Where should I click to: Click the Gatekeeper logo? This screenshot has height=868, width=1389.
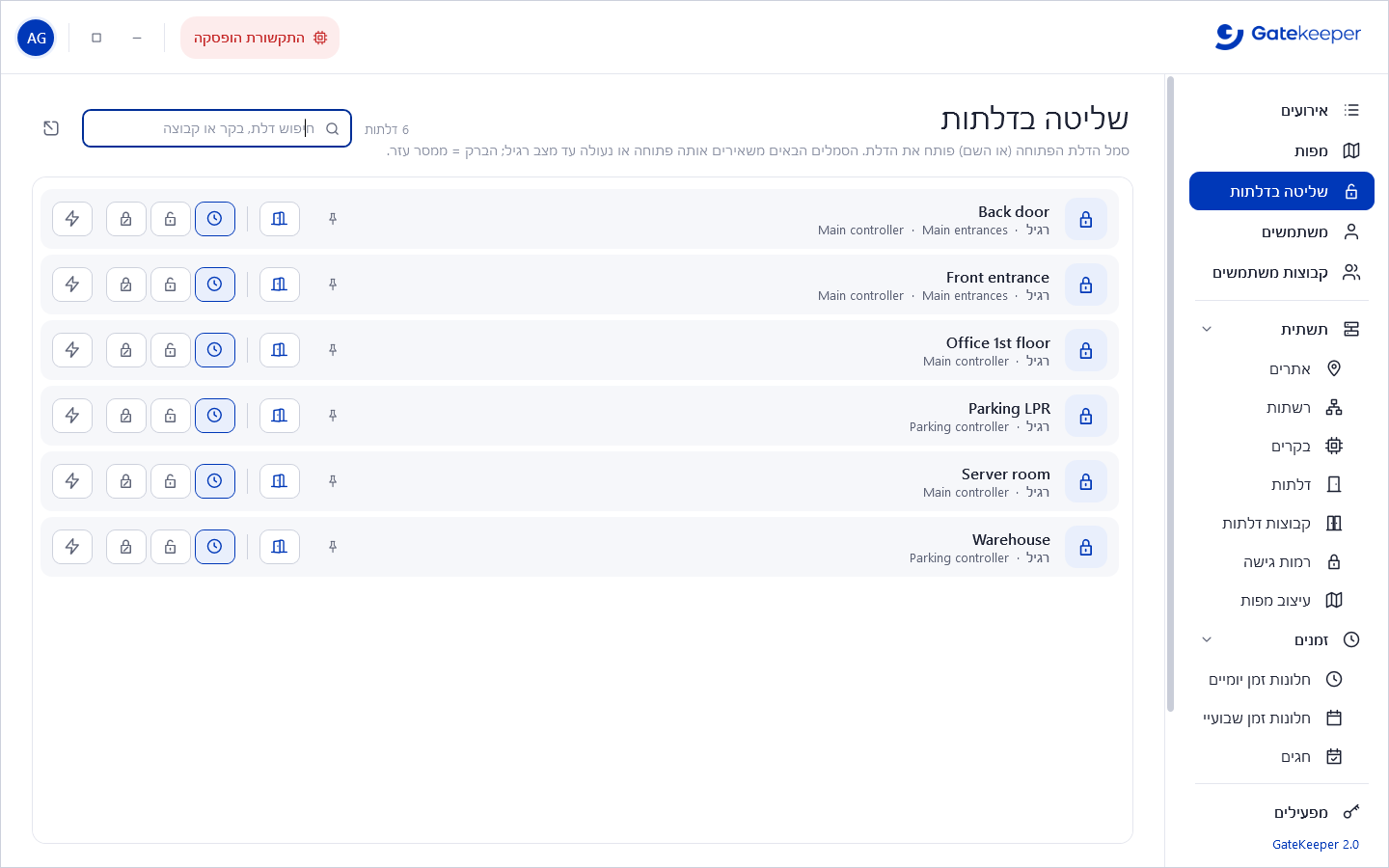point(1288,36)
